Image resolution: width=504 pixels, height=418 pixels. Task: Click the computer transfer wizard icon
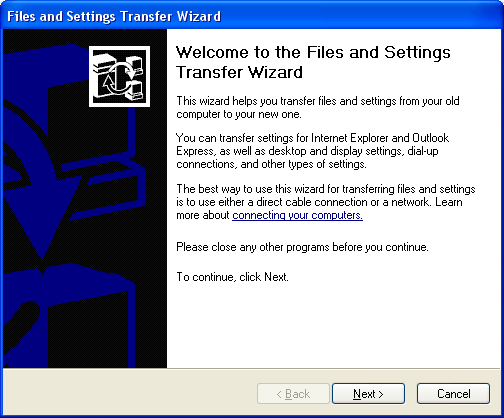coord(119,76)
